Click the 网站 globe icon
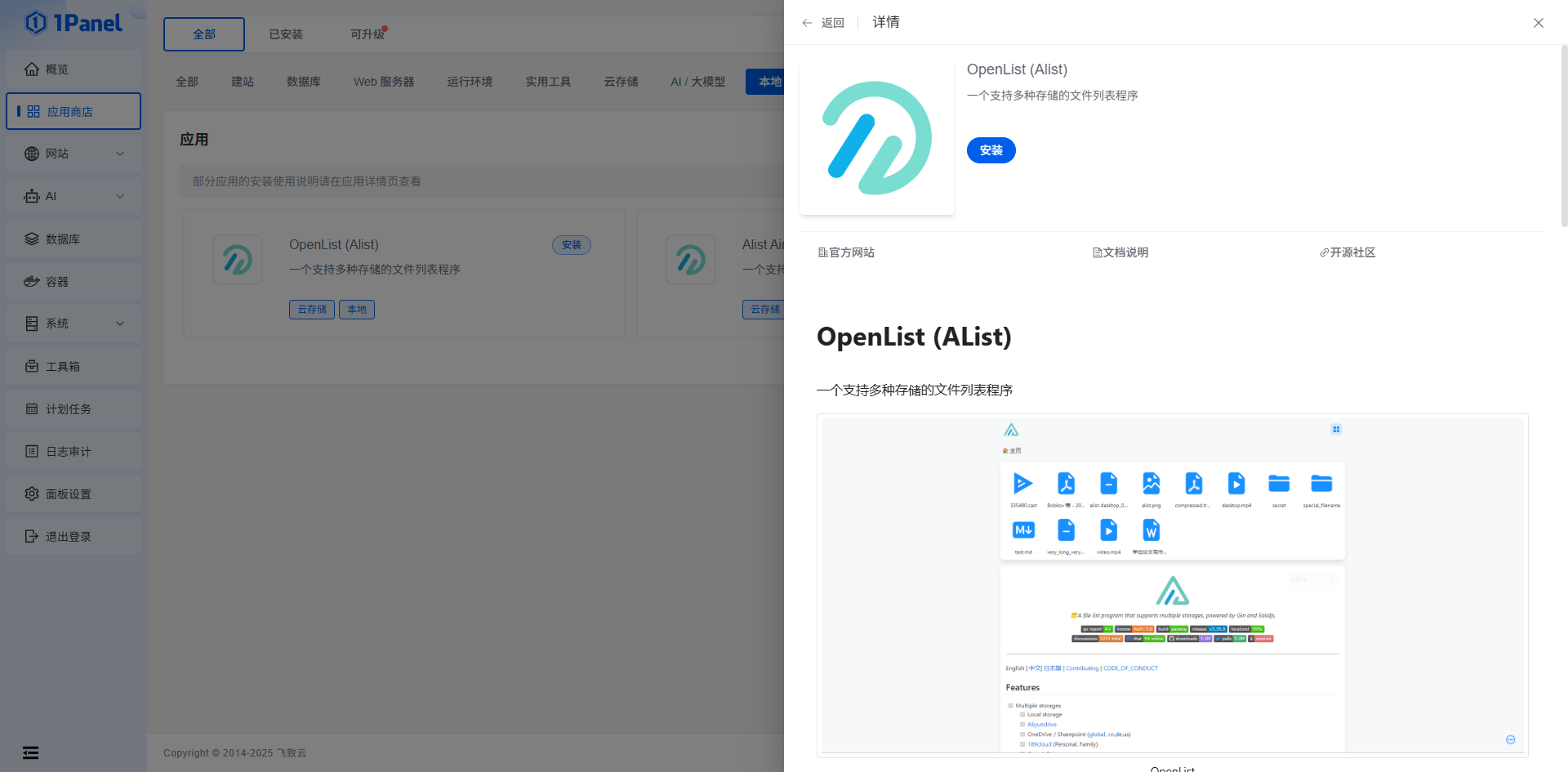 [32, 154]
